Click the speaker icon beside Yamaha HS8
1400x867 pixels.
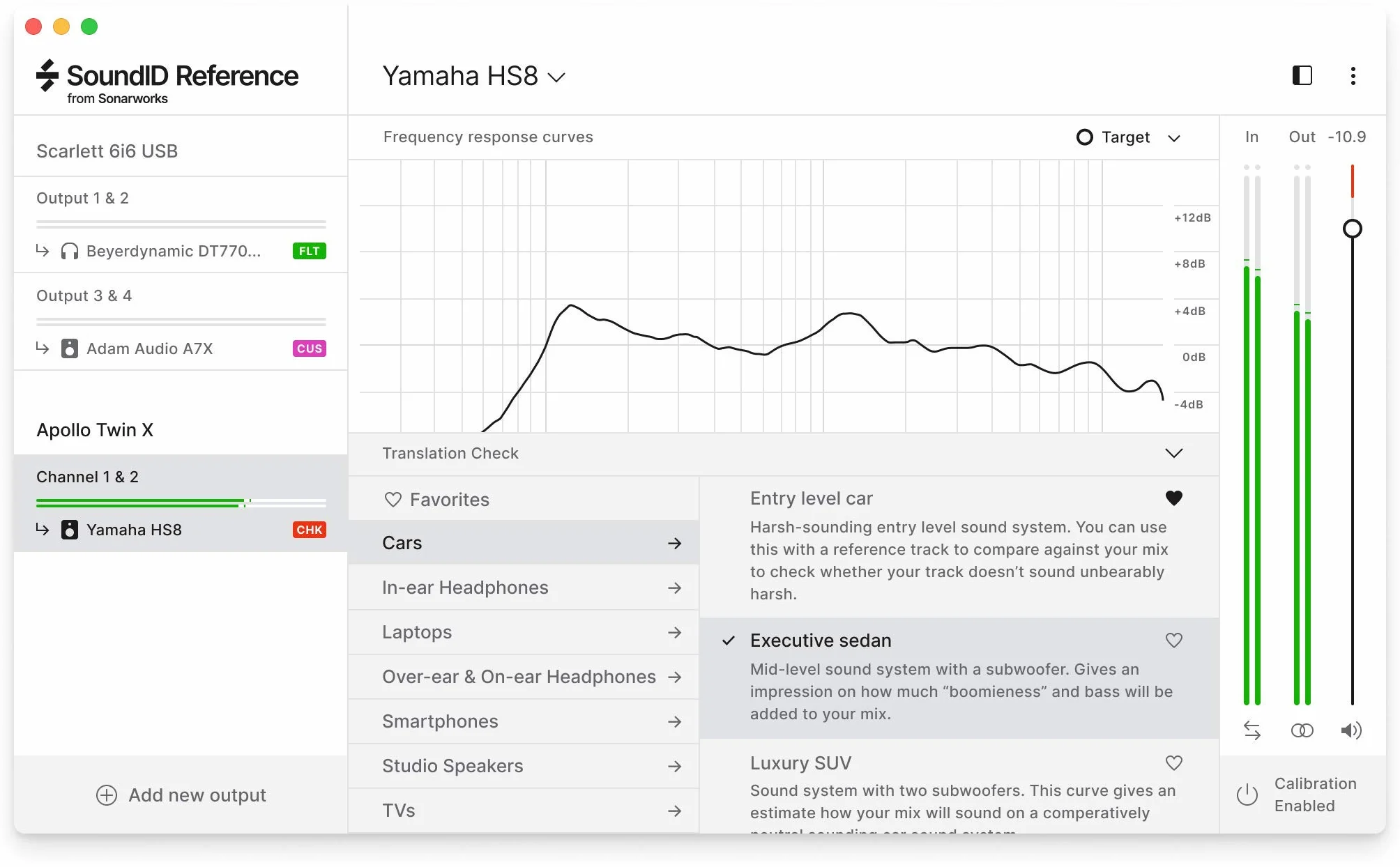(69, 530)
